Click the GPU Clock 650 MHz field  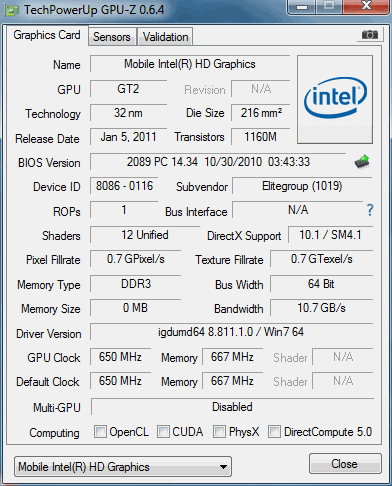tap(120, 357)
